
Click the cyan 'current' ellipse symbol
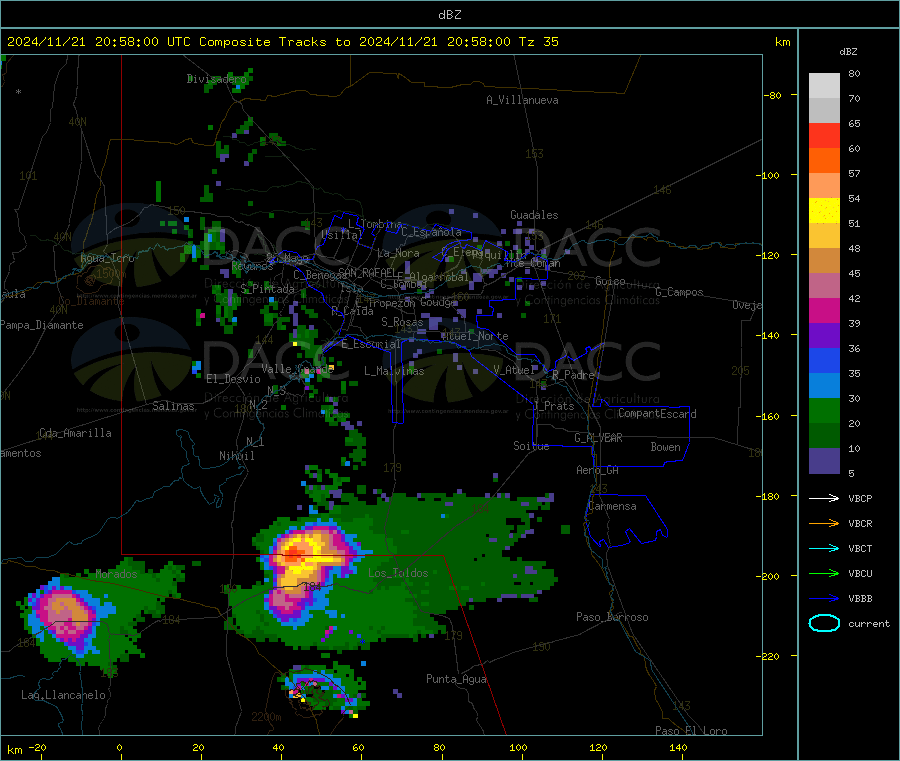click(824, 623)
